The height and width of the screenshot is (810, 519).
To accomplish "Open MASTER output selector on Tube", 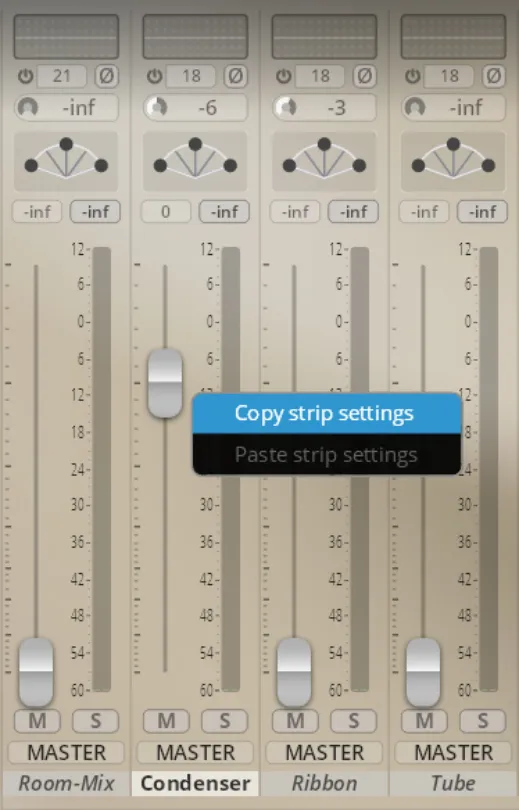I will [453, 753].
